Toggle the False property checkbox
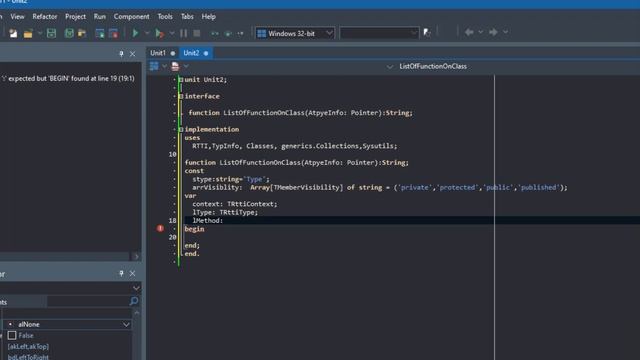 click(x=12, y=336)
